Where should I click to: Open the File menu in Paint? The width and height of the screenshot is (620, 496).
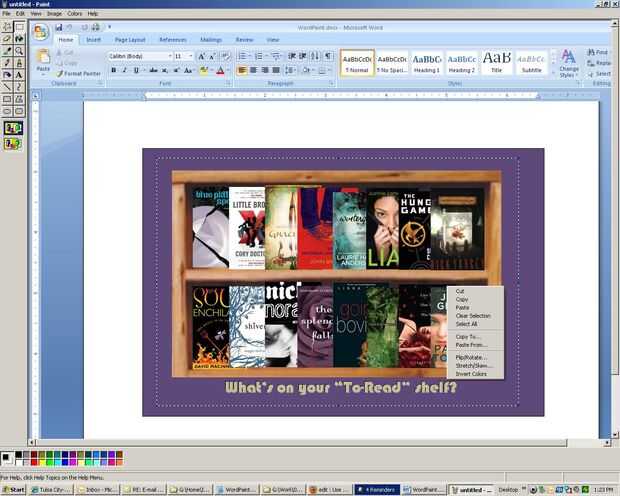pos(6,13)
